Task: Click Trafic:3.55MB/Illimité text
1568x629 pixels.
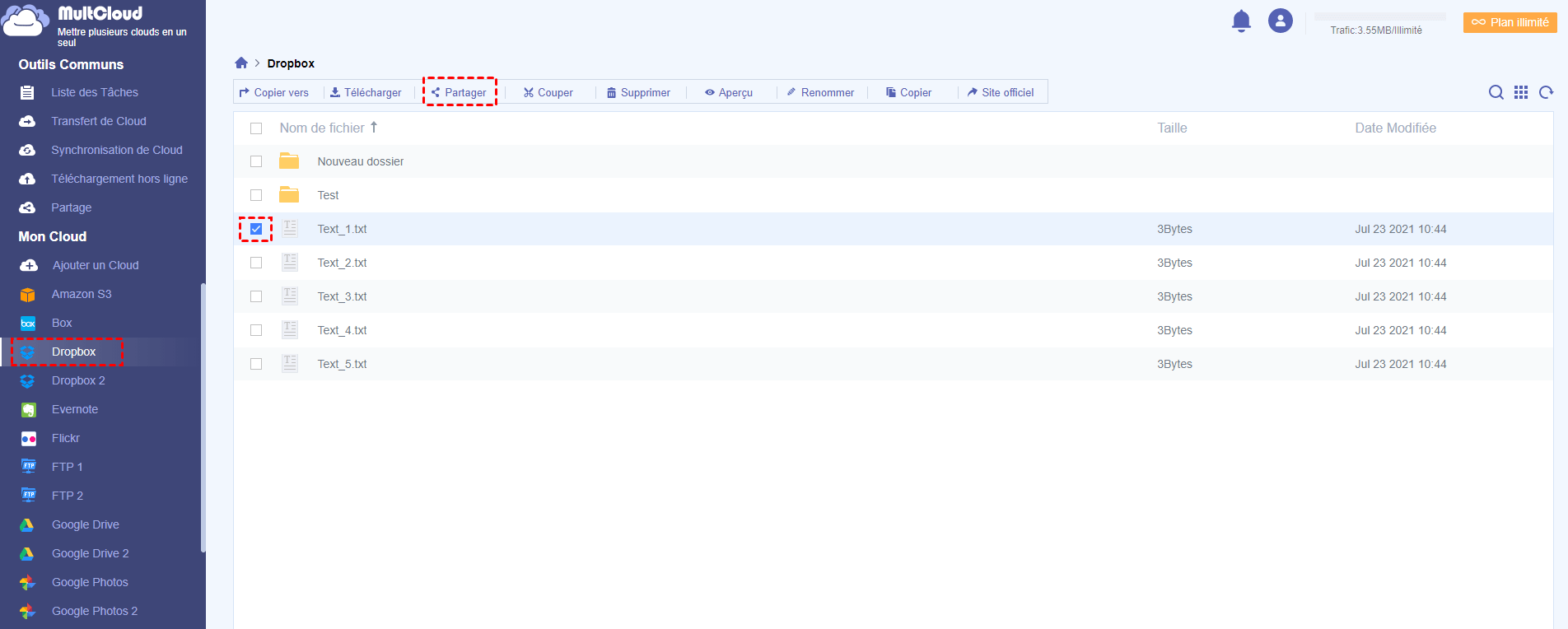Action: [x=1376, y=30]
